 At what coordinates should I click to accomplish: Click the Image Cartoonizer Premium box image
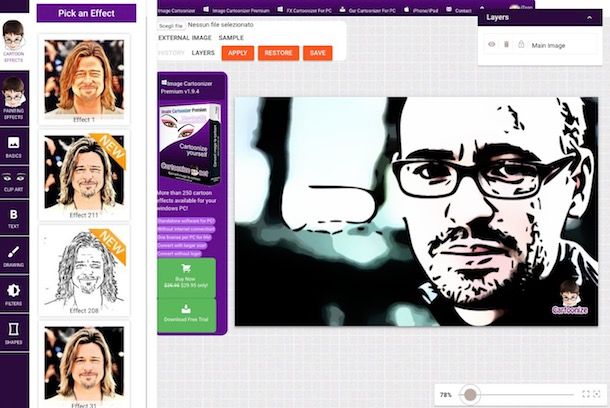click(x=190, y=144)
